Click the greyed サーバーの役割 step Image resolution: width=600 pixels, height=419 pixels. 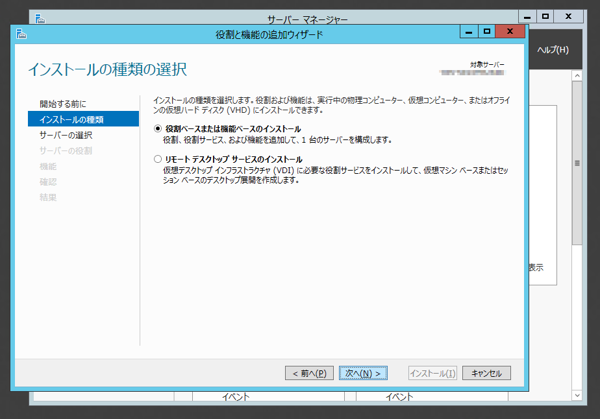[66, 151]
